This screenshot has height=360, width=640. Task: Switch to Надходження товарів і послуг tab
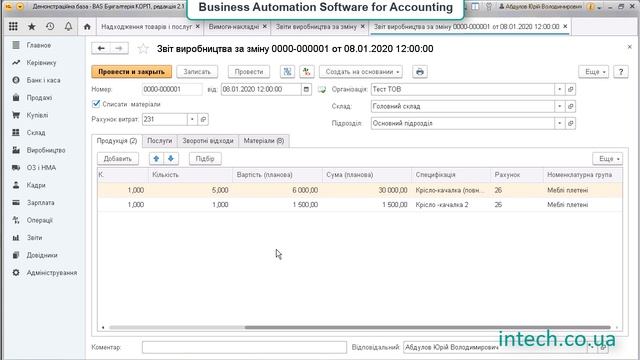point(147,27)
